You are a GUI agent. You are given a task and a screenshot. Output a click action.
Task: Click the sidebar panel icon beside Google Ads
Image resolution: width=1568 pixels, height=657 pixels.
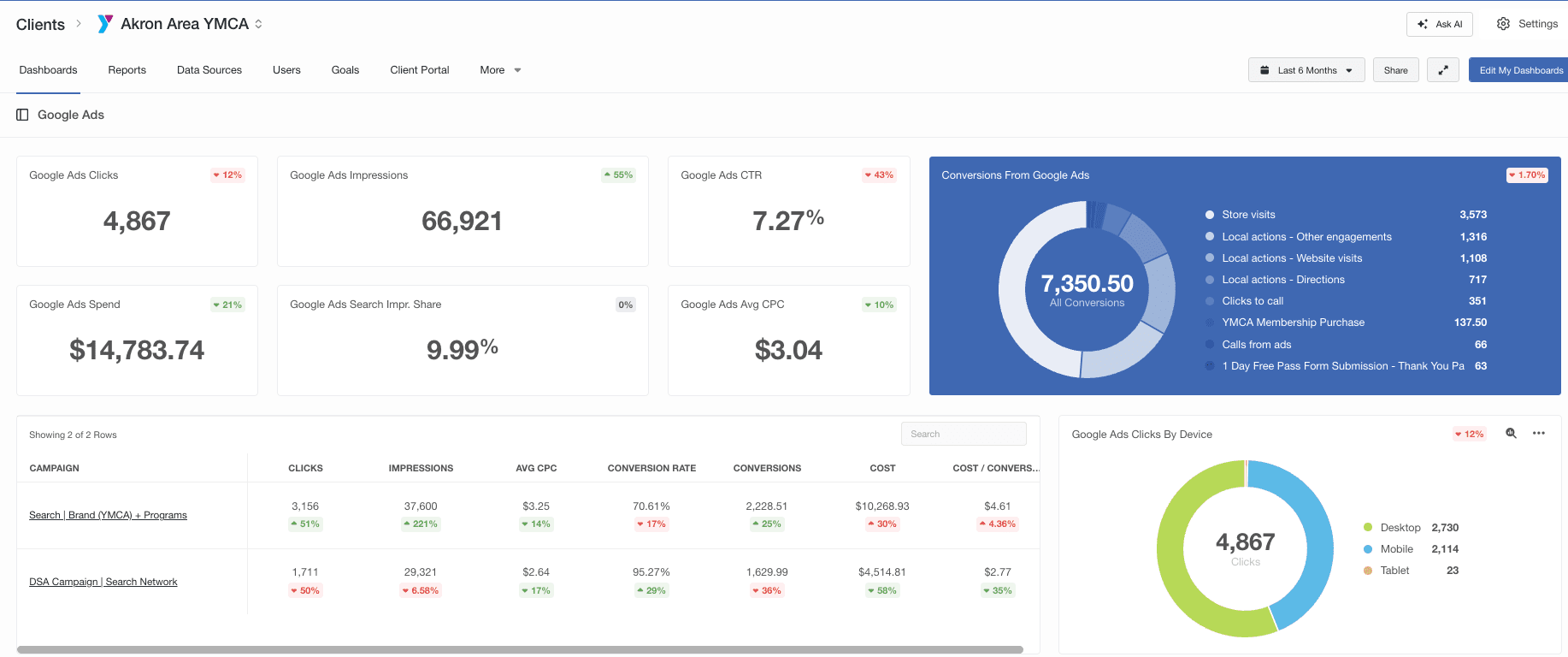pos(22,115)
